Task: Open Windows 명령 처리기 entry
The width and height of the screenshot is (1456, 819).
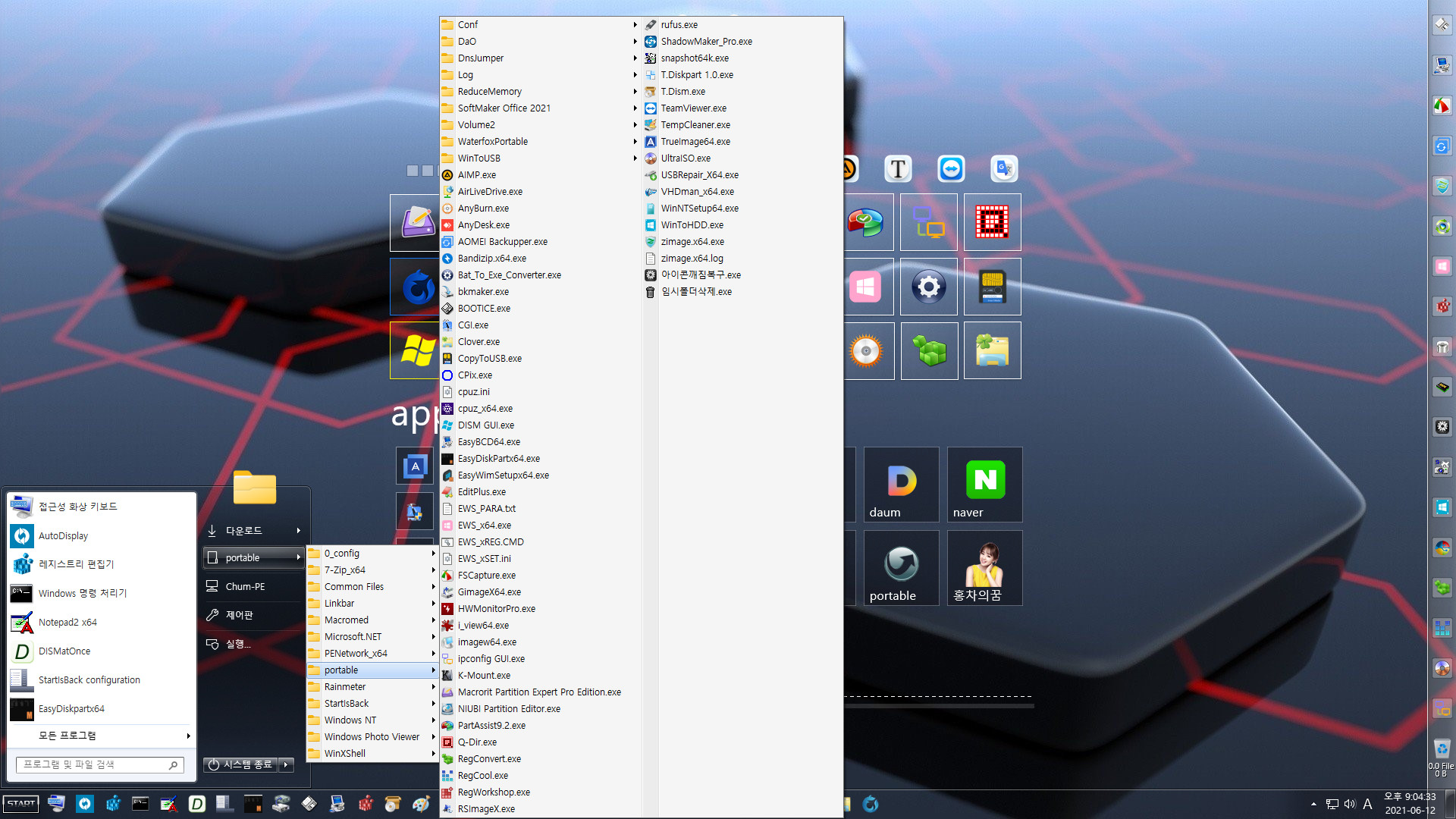Action: click(x=102, y=593)
